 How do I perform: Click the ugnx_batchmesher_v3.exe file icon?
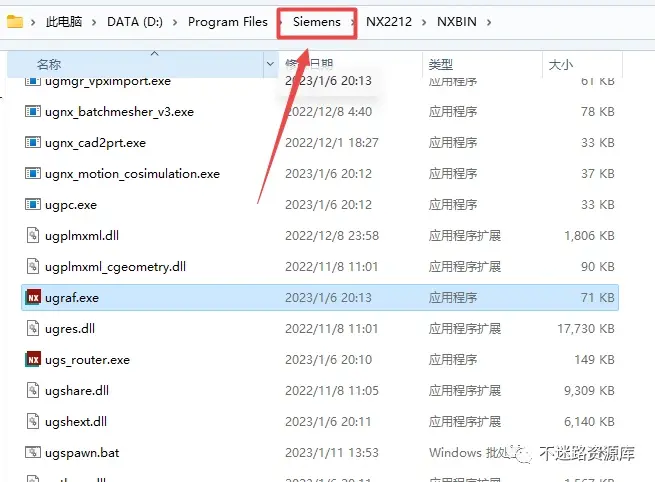33,112
